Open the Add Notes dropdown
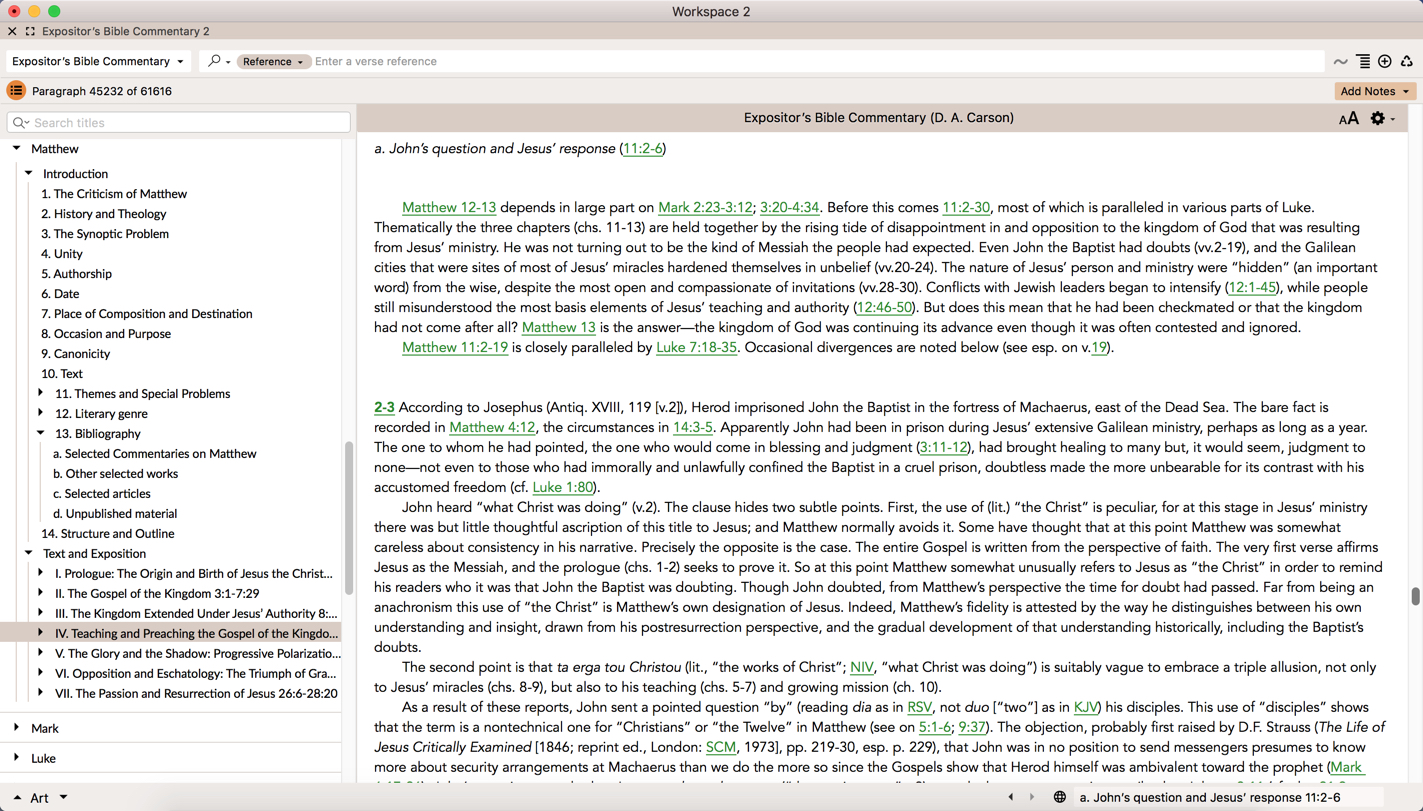This screenshot has width=1423, height=811. tap(1375, 91)
